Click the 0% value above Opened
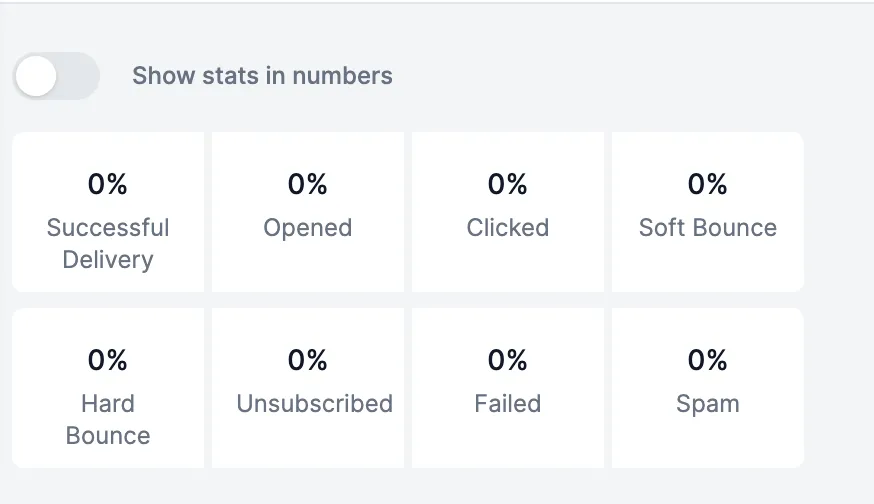 click(x=308, y=184)
